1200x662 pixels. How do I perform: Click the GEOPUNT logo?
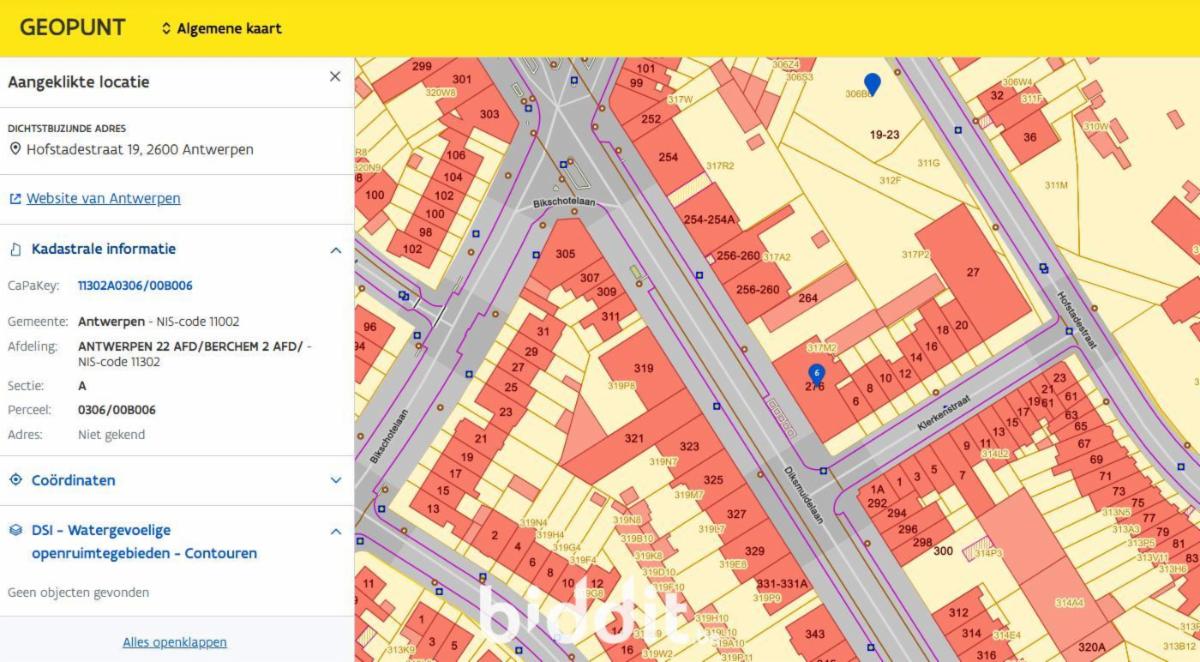tap(72, 28)
